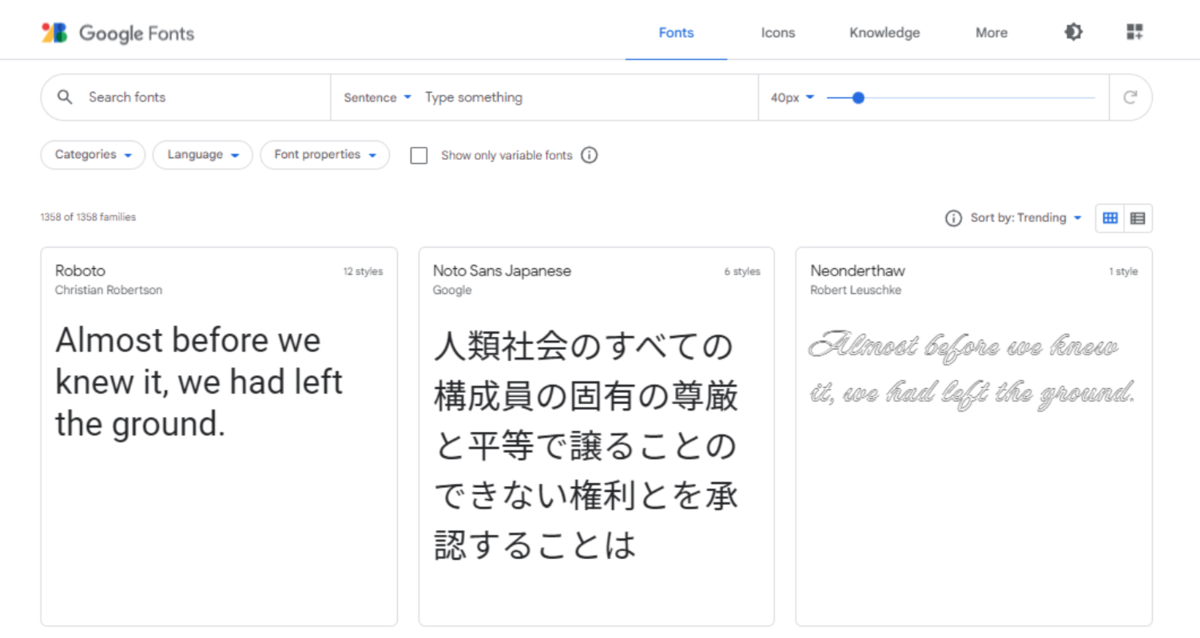The width and height of the screenshot is (1200, 638).
Task: Click the search magnifier icon
Action: (x=65, y=97)
